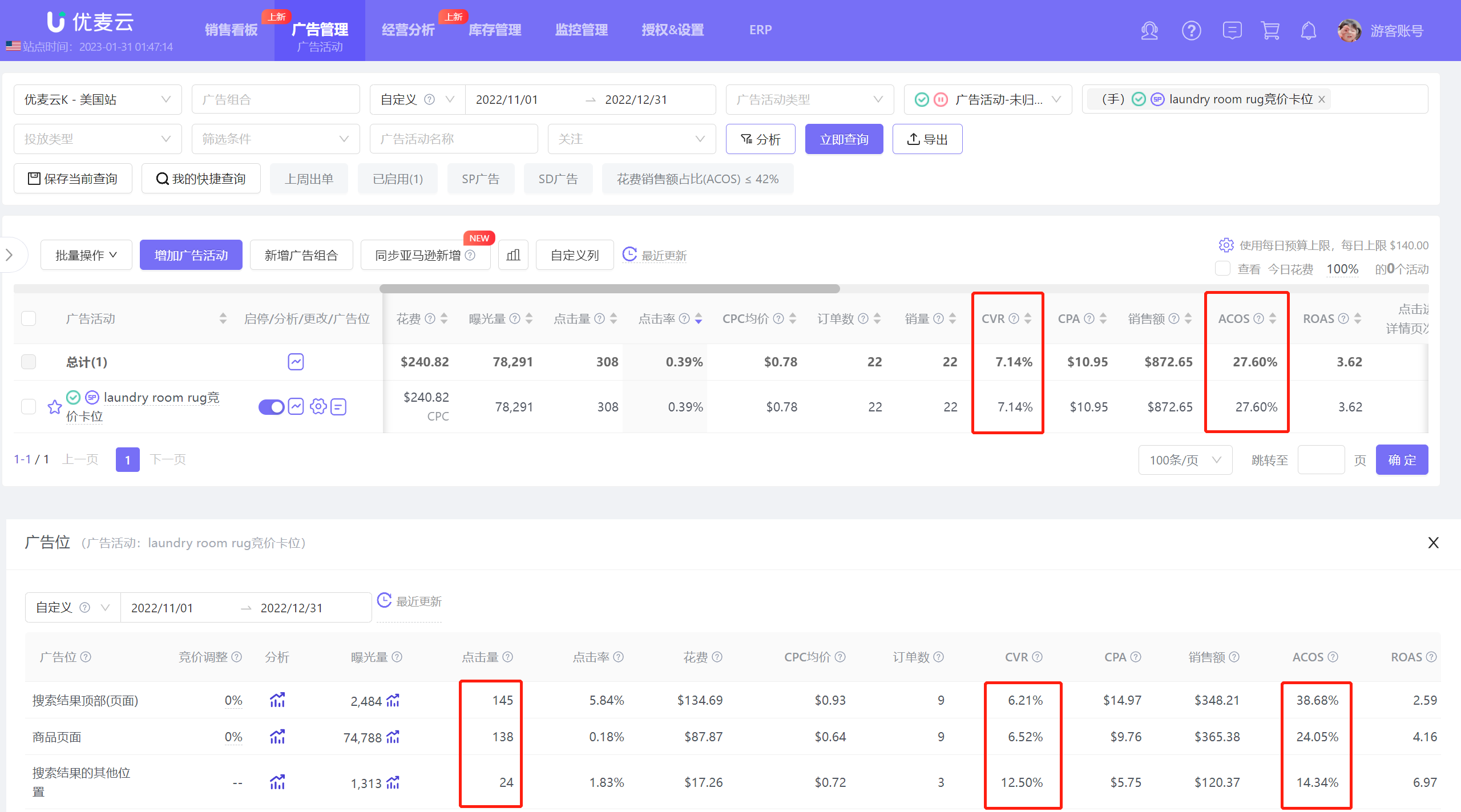Open the 100条/页 page size dropdown
The width and height of the screenshot is (1461, 812).
tap(1185, 459)
